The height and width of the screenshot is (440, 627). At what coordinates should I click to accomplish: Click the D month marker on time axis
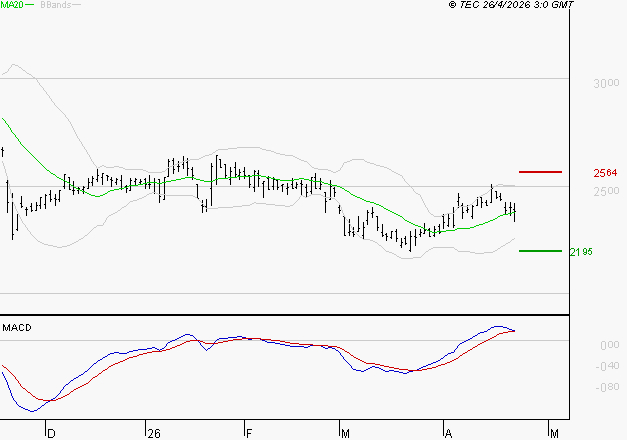(x=51, y=434)
